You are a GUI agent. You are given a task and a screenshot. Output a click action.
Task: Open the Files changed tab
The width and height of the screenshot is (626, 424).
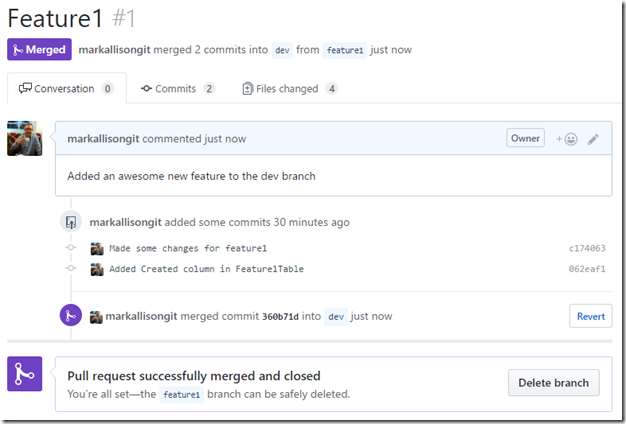click(290, 89)
